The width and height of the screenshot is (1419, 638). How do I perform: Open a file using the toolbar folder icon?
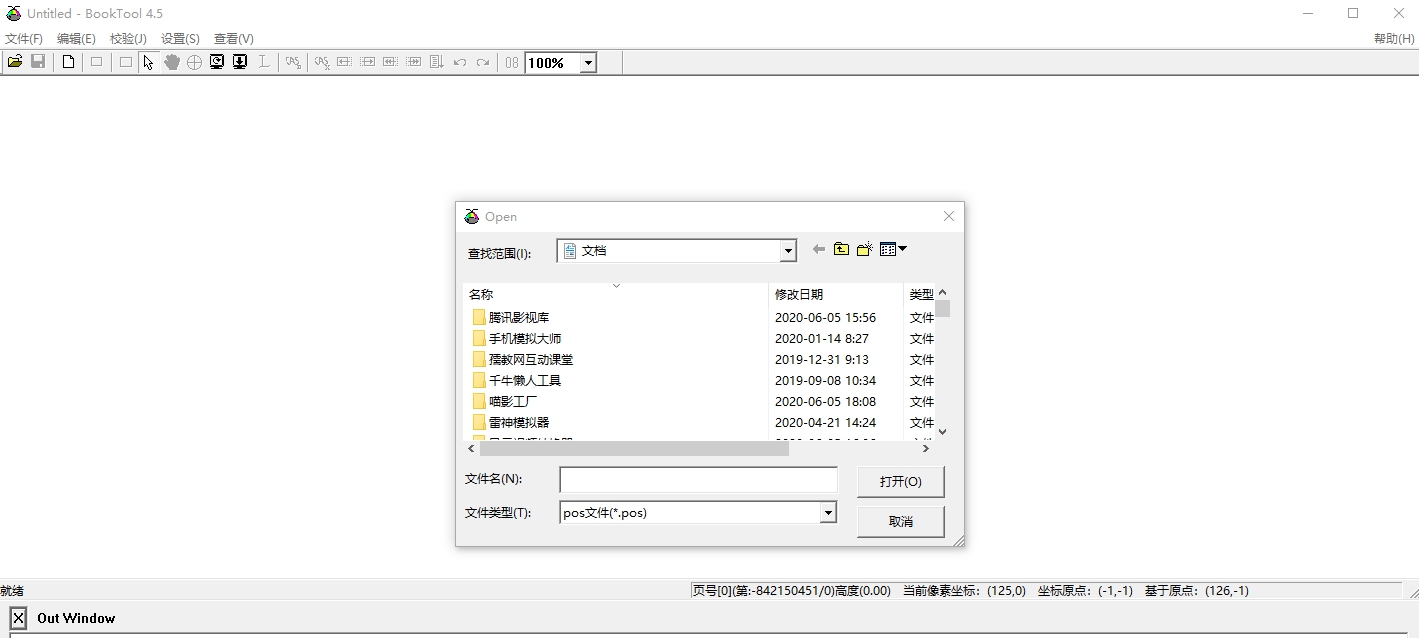click(14, 62)
